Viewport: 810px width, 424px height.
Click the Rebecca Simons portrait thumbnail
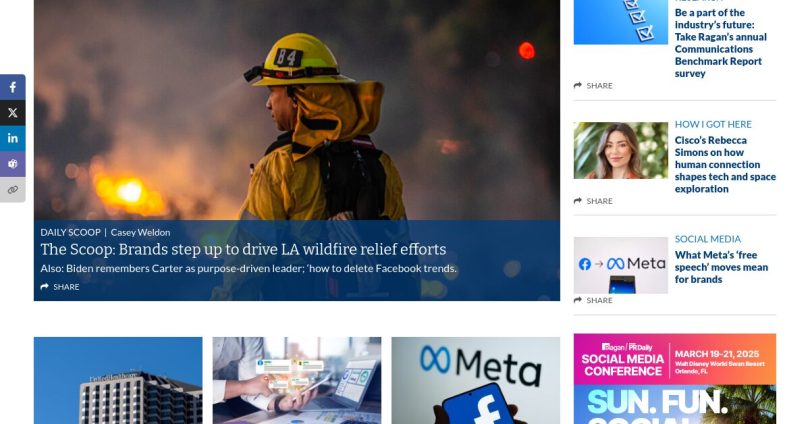(620, 150)
